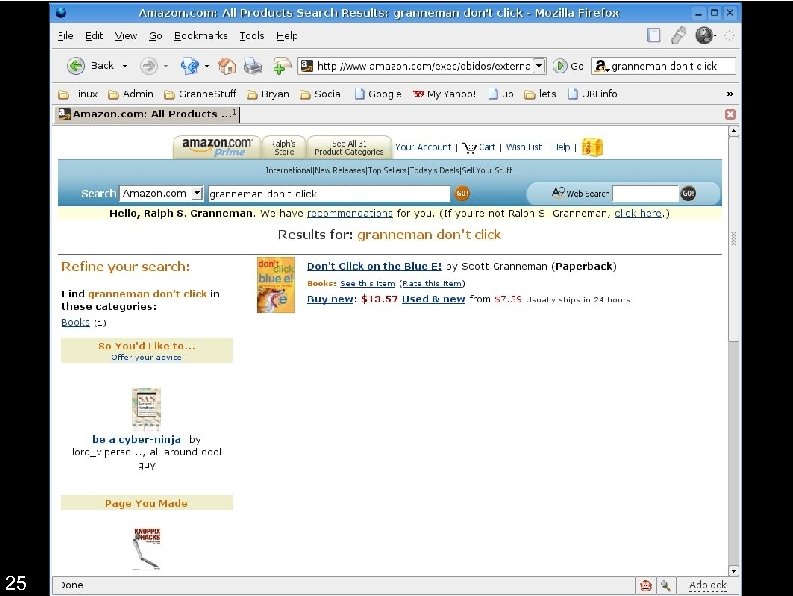This screenshot has width=793, height=596.
Task: Open Don't Click on the Blue E! title link
Action: point(374,266)
